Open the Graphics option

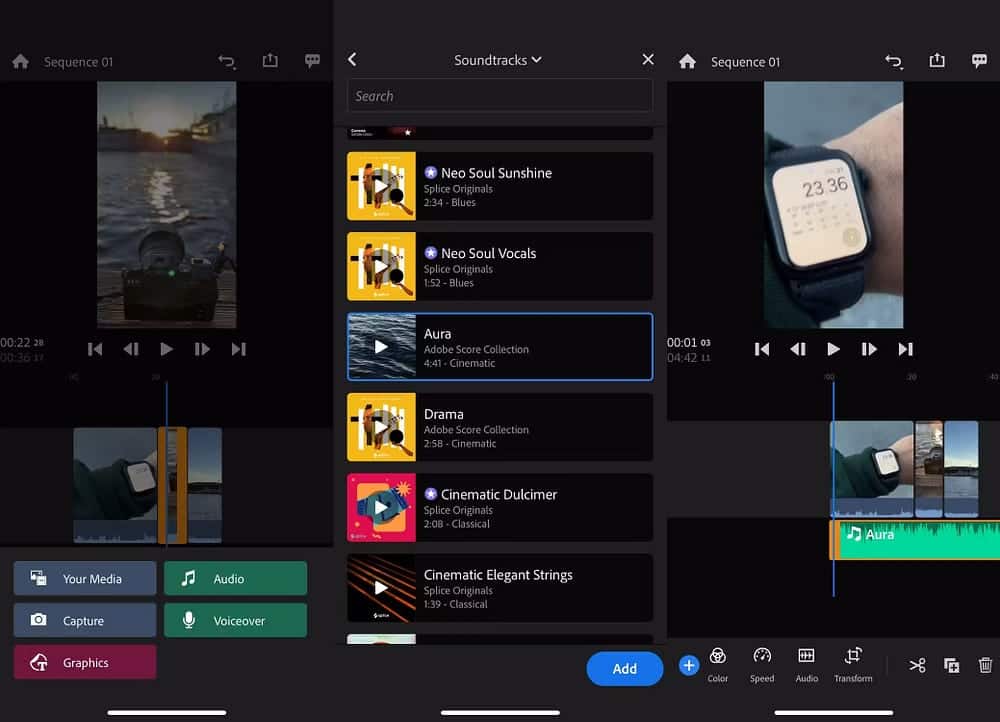pyautogui.click(x=85, y=662)
